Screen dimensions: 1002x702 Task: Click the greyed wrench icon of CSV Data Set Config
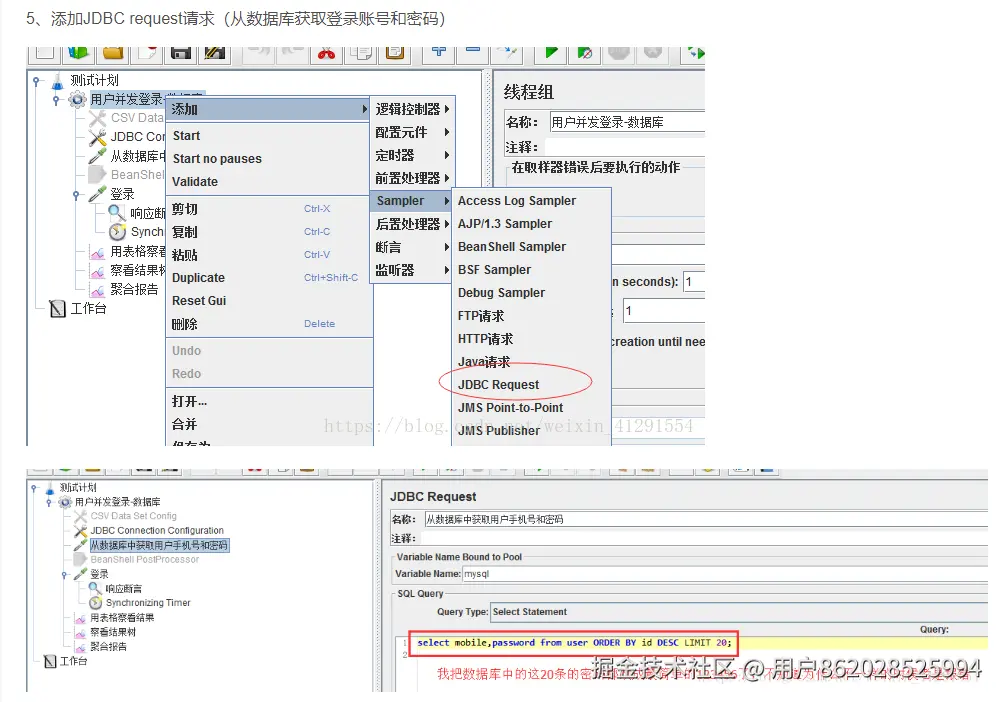point(81,516)
